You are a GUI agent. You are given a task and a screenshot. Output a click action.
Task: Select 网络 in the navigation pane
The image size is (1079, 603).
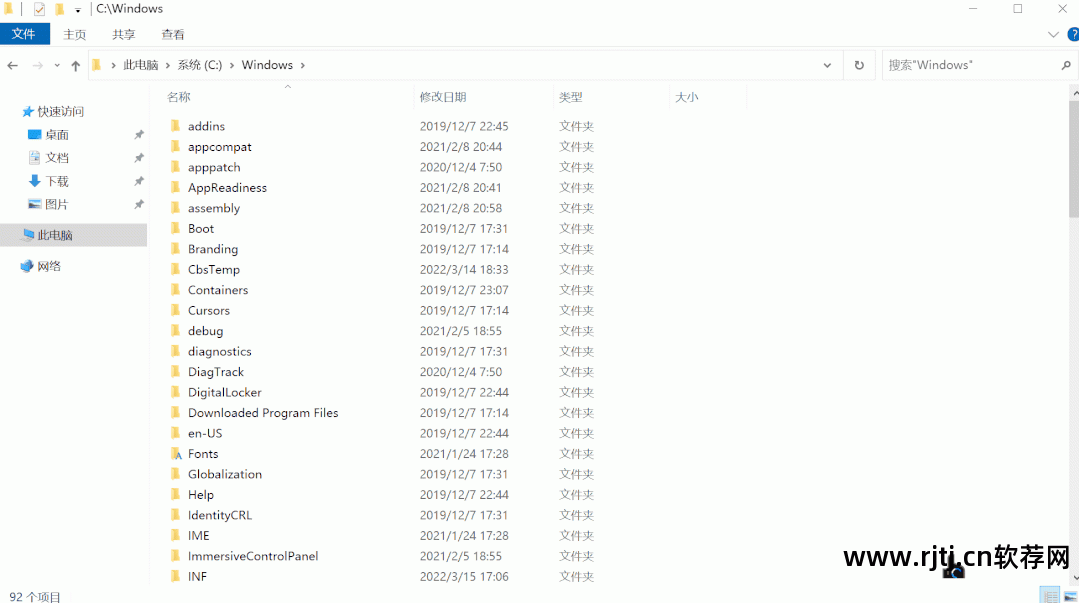pos(48,266)
